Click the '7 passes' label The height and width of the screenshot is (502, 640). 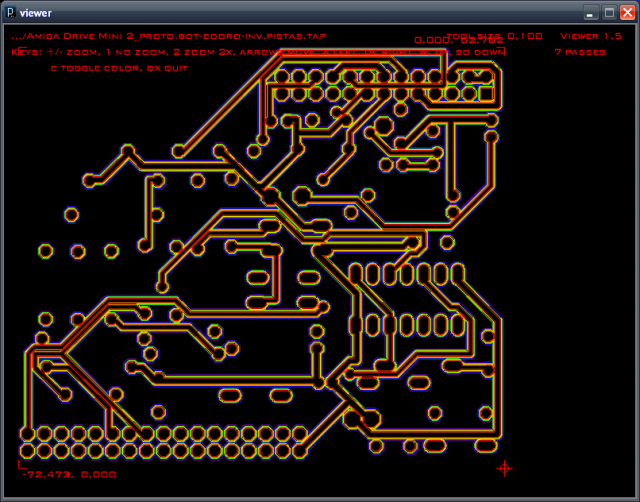pos(580,52)
